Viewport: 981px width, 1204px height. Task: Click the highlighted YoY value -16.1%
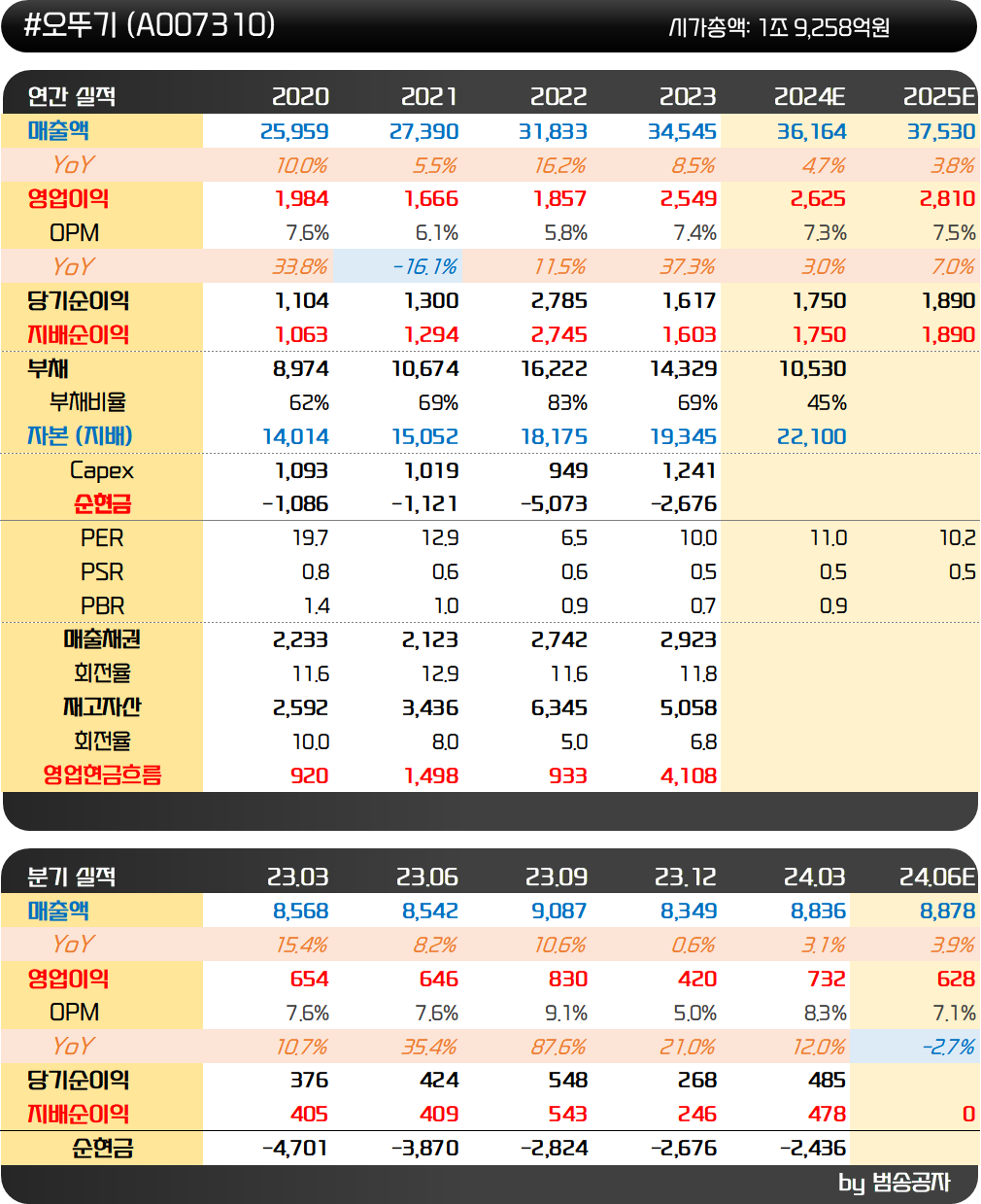coord(425,266)
